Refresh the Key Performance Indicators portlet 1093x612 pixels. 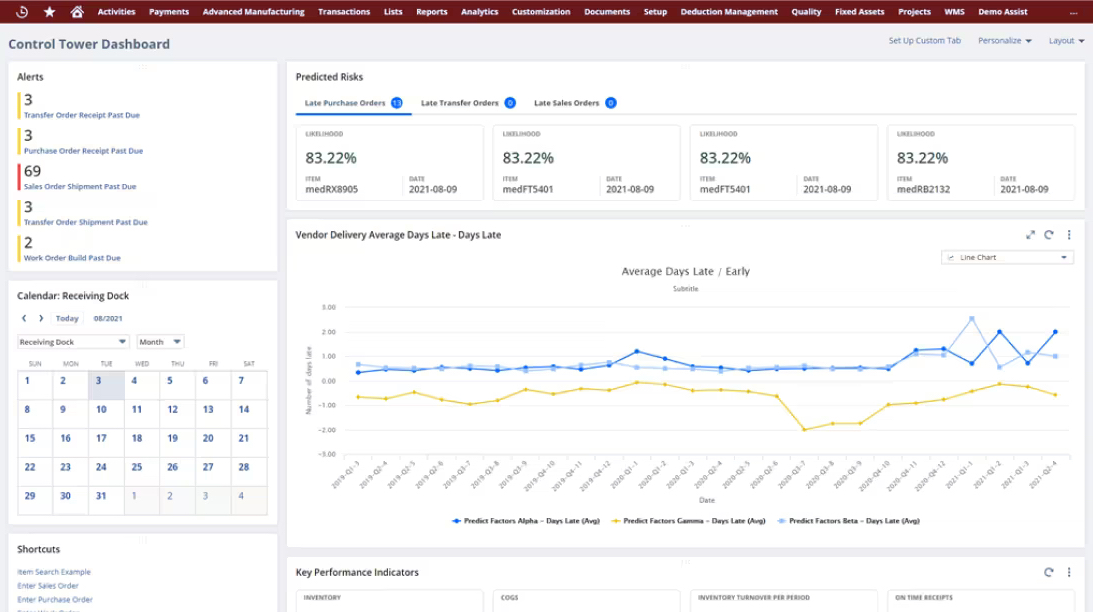1049,573
